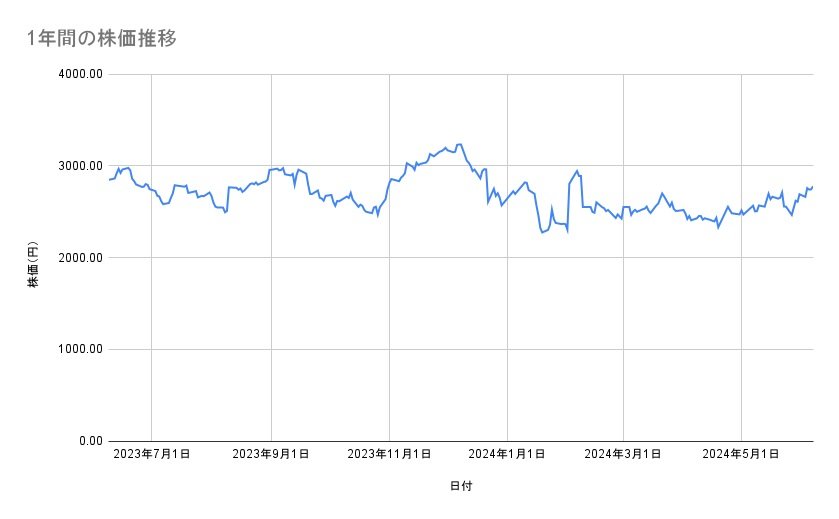Click the 3000.00 y-axis label
This screenshot has width=839, height=519.
pyautogui.click(x=81, y=166)
